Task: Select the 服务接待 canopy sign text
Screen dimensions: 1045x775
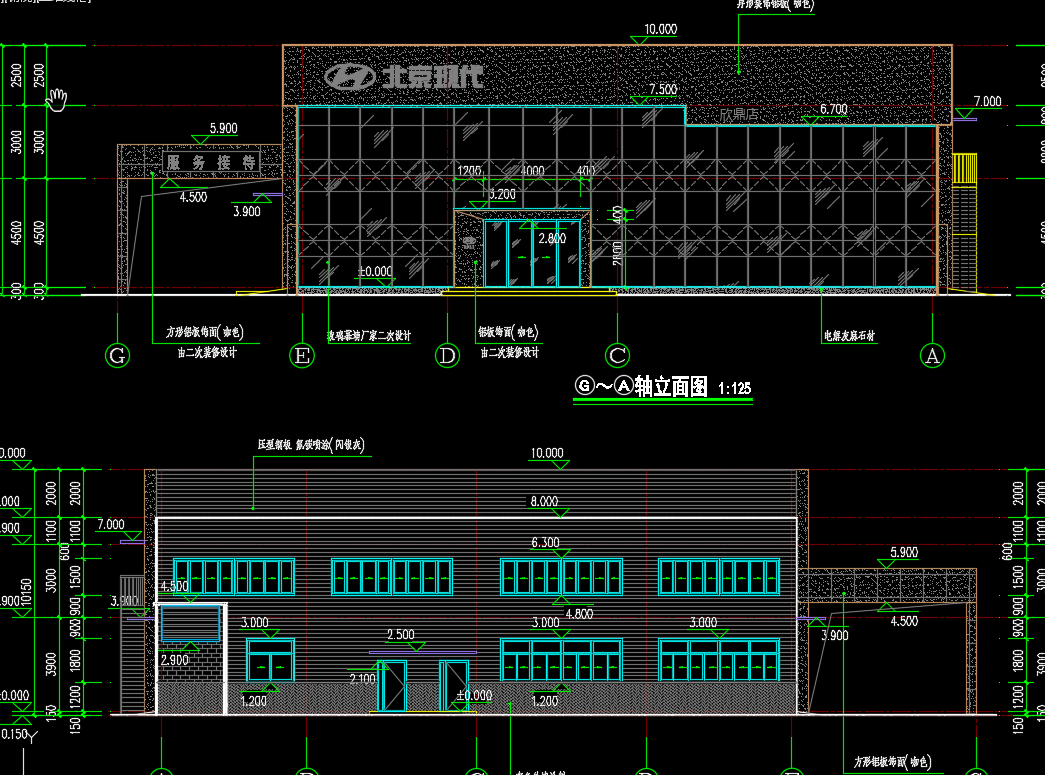Action: click(211, 162)
